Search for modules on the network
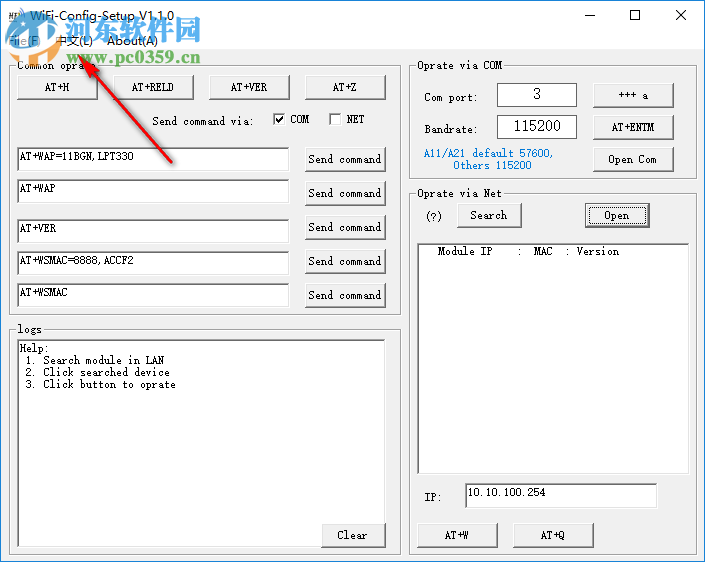 click(x=489, y=215)
